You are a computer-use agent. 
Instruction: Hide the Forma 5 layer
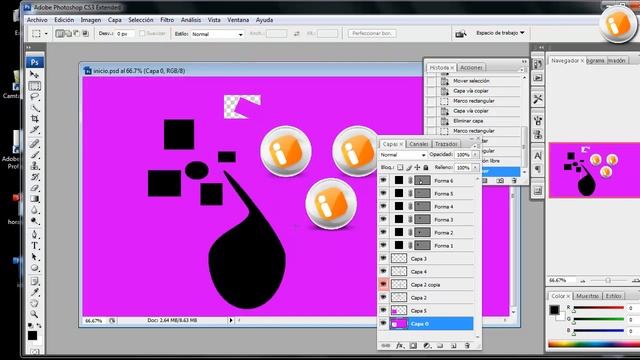tap(383, 193)
